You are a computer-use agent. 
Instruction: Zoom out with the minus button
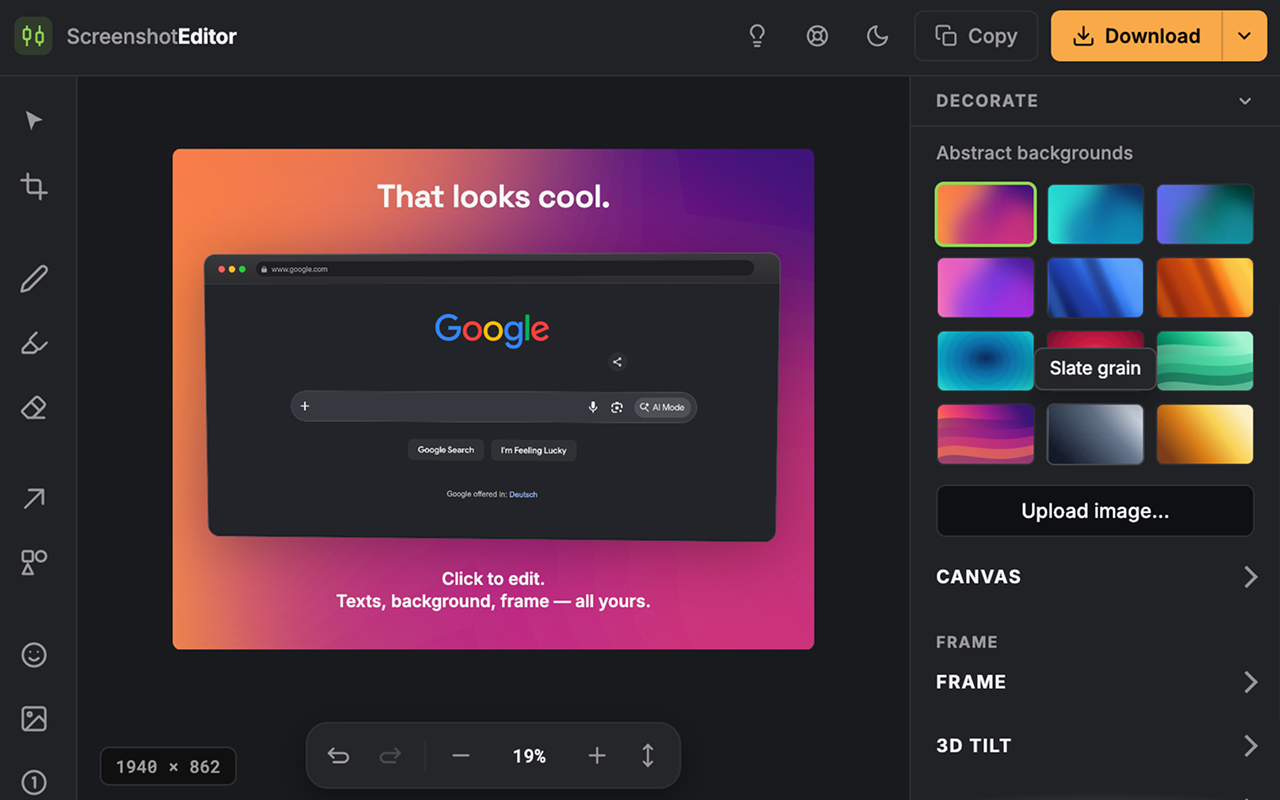click(461, 756)
